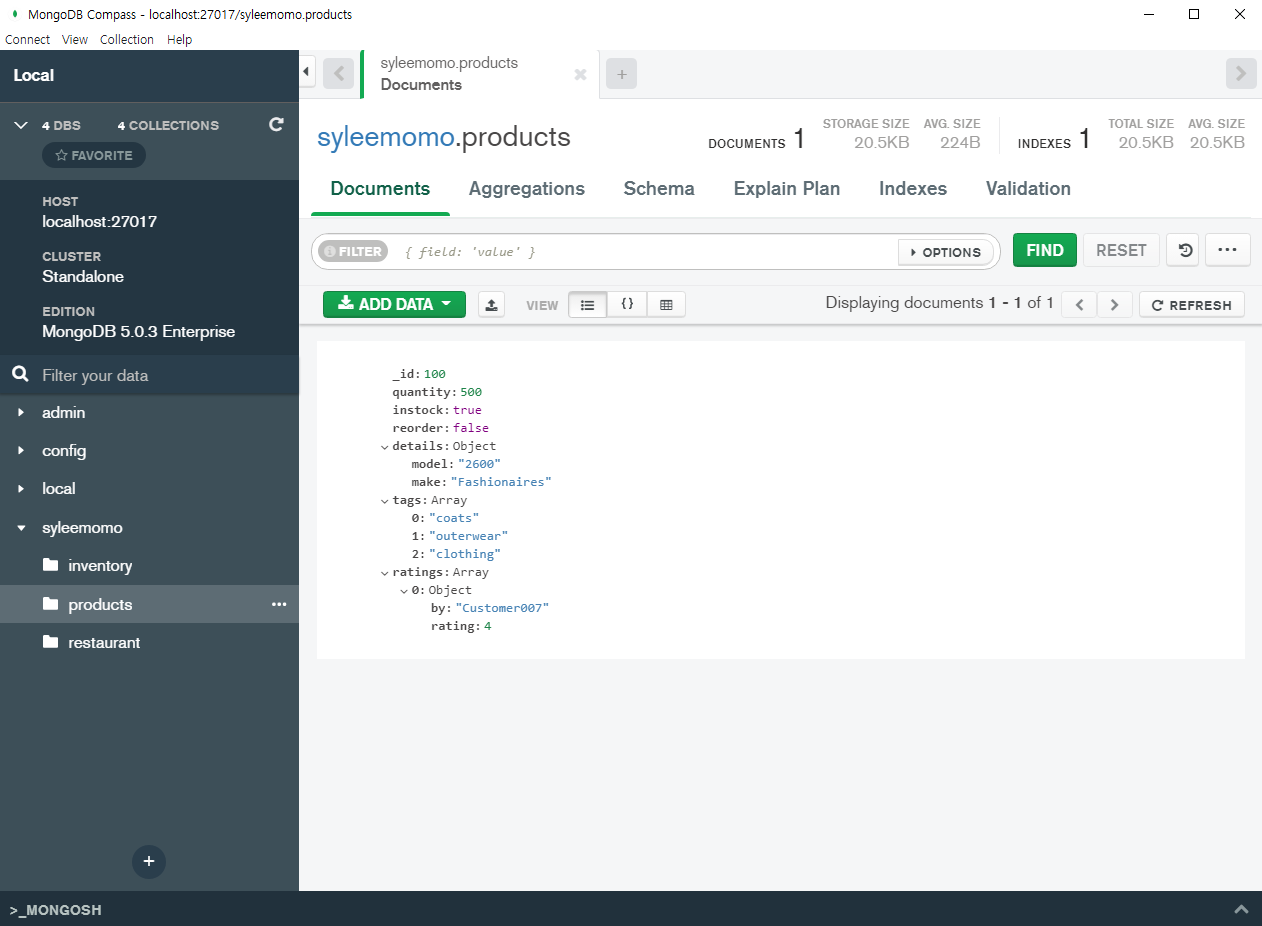Click the quantity value 500
The height and width of the screenshot is (926, 1262).
[x=471, y=392]
